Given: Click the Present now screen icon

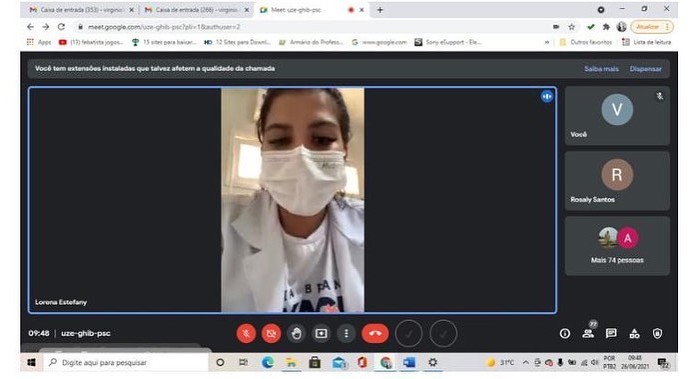Looking at the screenshot, I should click(x=321, y=333).
